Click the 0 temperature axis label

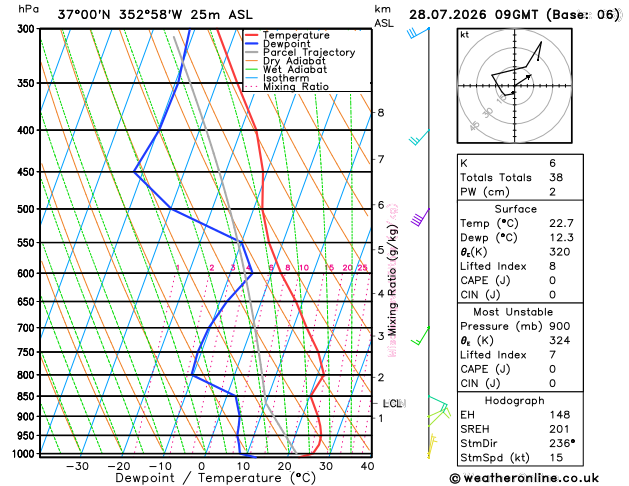point(201,466)
